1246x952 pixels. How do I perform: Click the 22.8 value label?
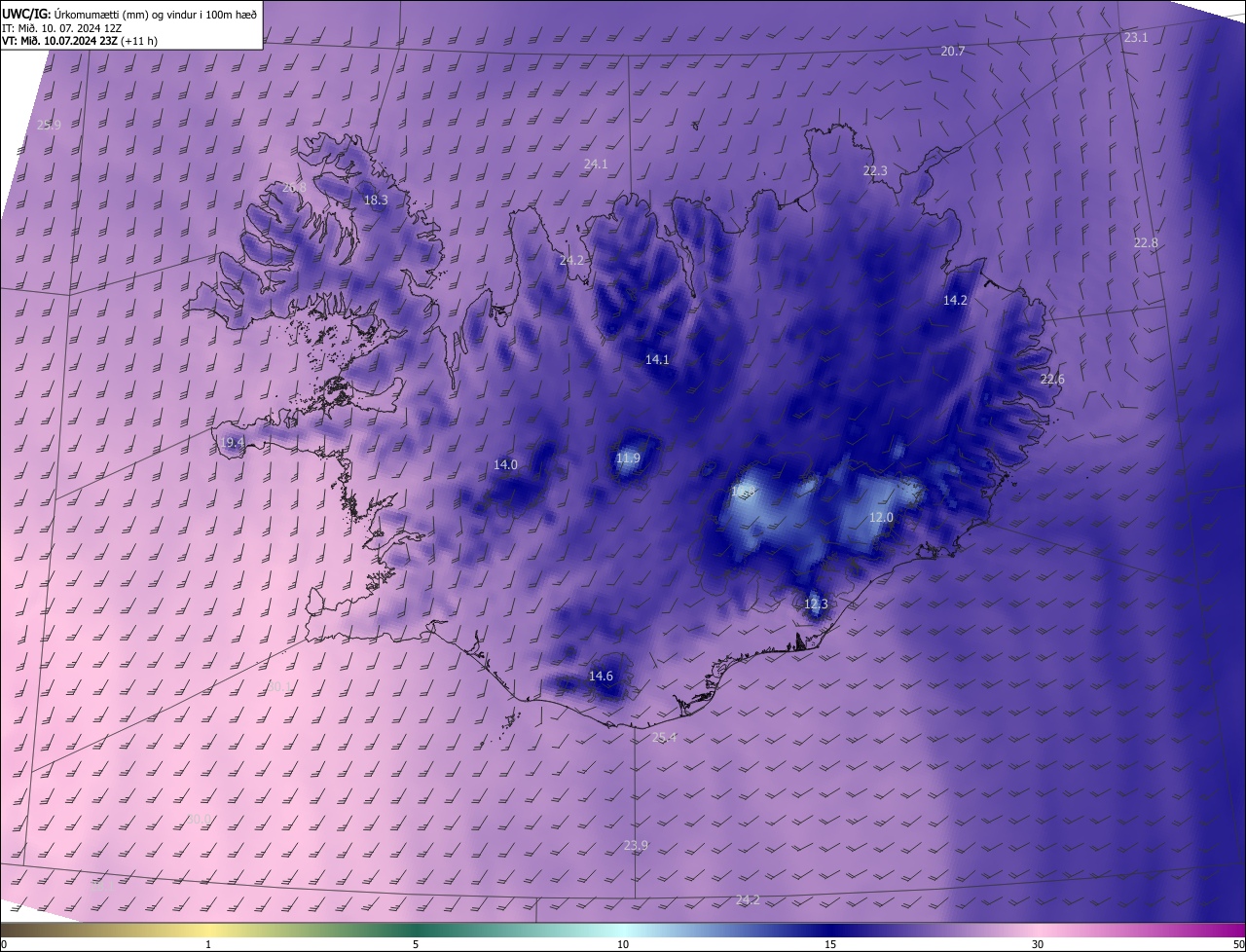coord(1146,242)
